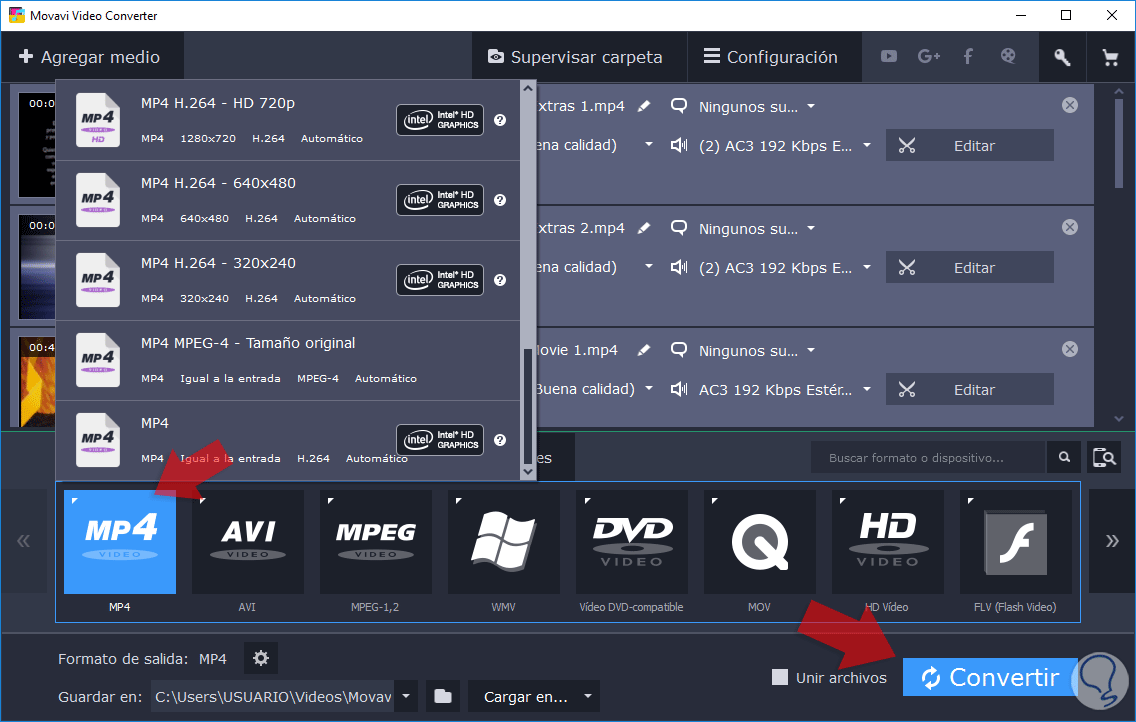Show next formats with right chevron
Screen dimensions: 1136x722
click(x=1111, y=541)
